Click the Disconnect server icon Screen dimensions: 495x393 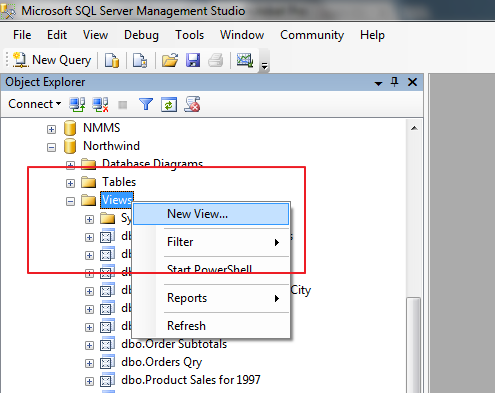pos(100,104)
